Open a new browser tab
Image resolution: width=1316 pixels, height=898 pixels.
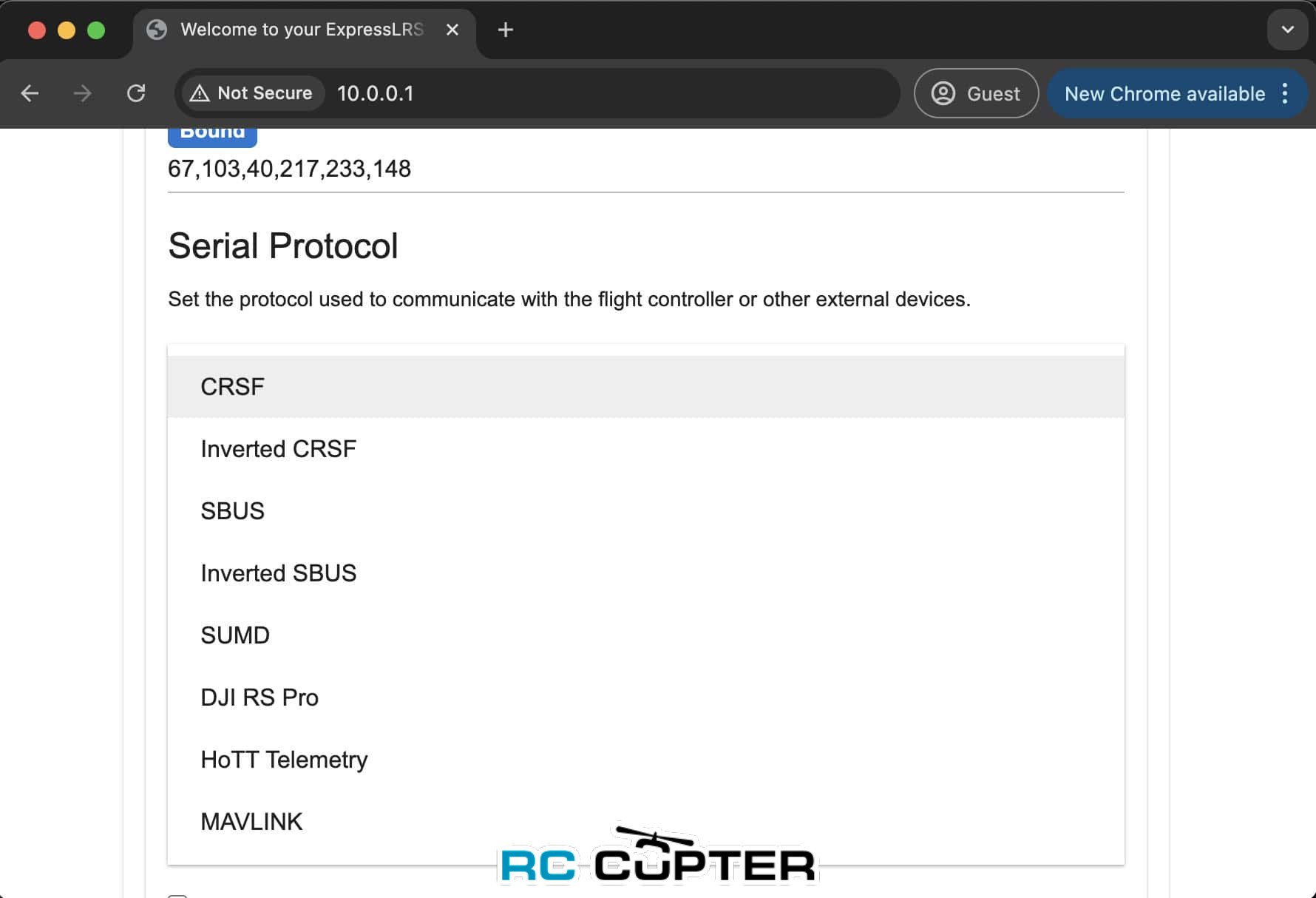pos(506,30)
